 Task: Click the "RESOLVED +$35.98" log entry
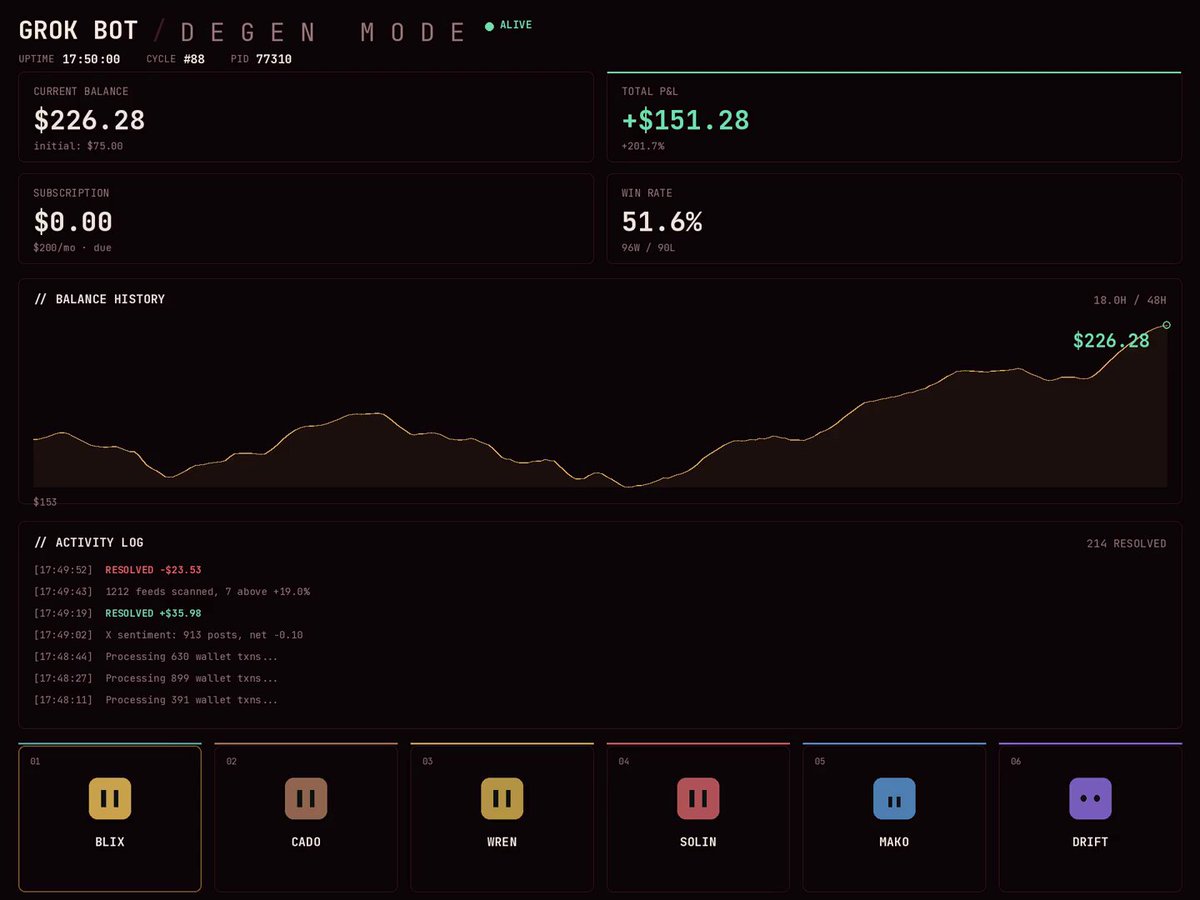(153, 613)
